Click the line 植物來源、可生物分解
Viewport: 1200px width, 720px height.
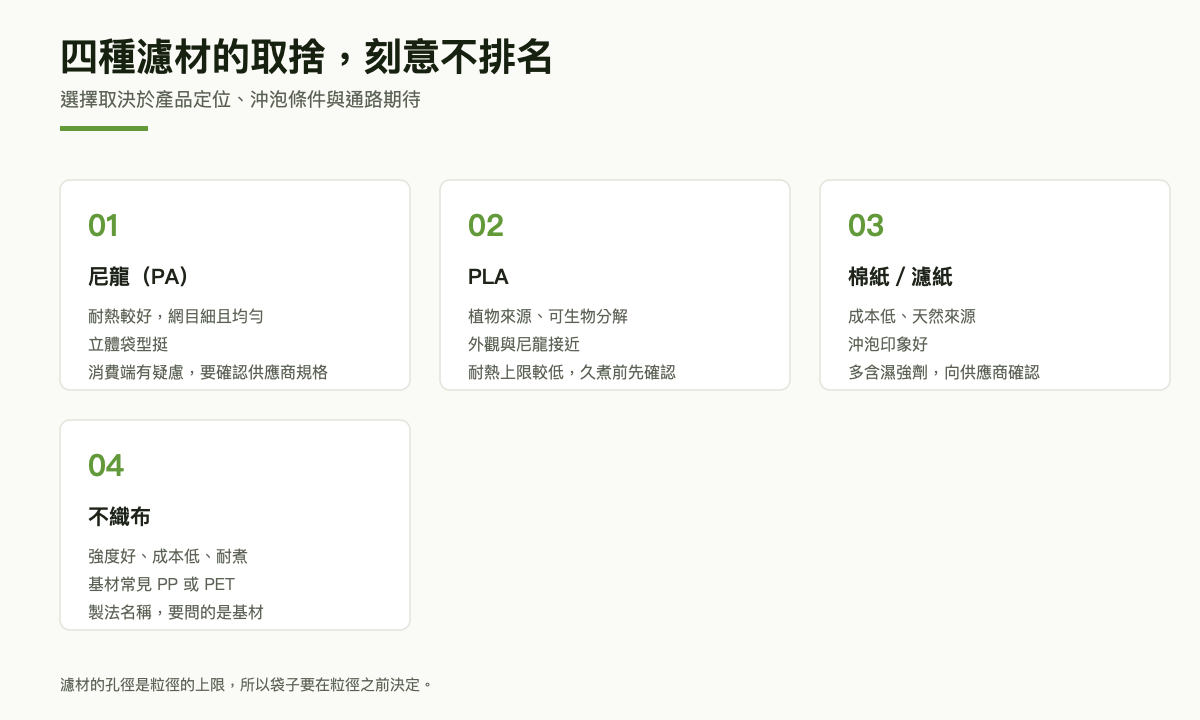[548, 316]
